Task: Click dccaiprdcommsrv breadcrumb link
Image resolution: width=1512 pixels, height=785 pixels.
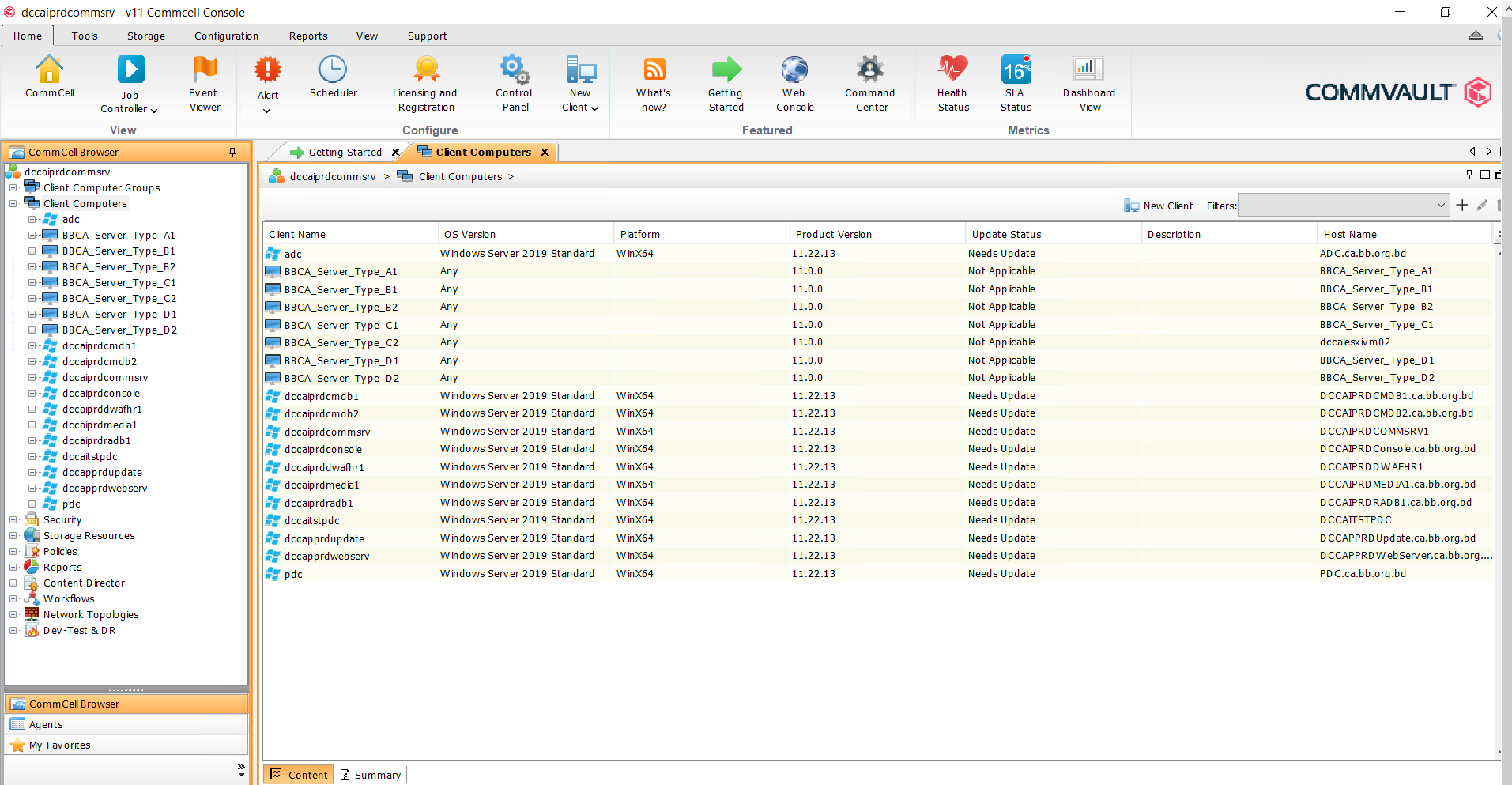Action: pos(333,176)
